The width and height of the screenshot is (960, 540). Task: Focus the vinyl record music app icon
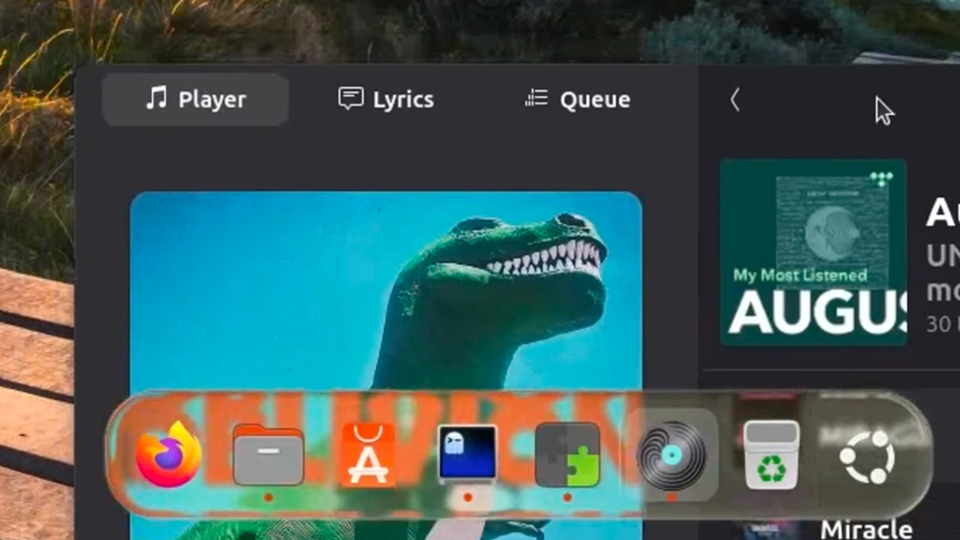click(x=672, y=455)
